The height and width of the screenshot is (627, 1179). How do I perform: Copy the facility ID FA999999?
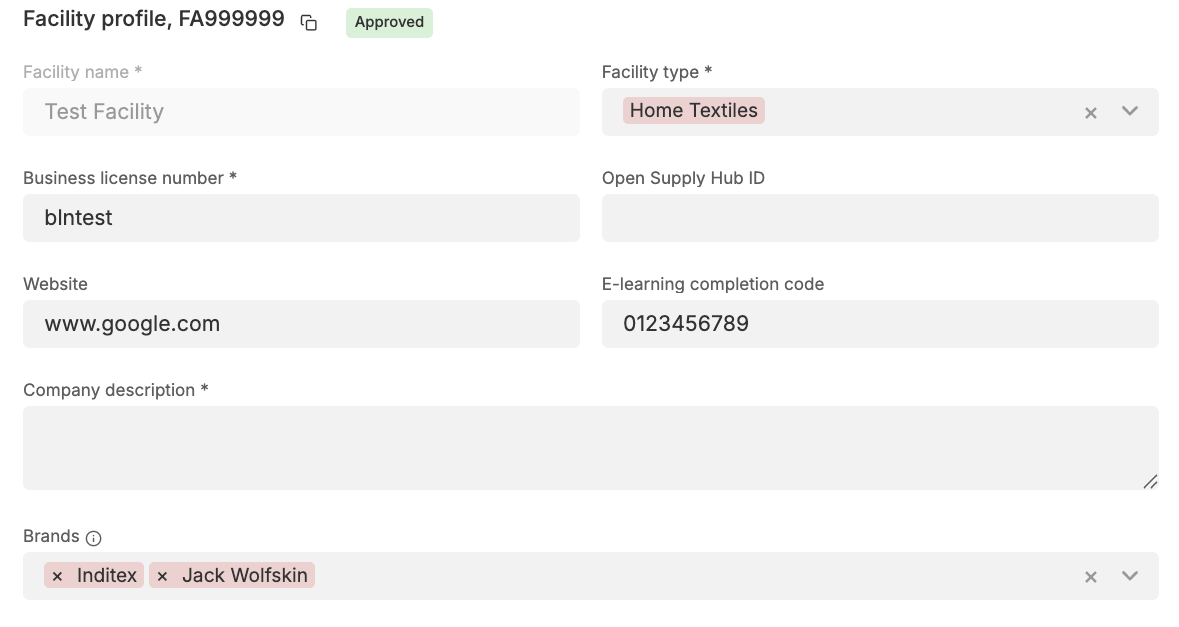tap(309, 23)
